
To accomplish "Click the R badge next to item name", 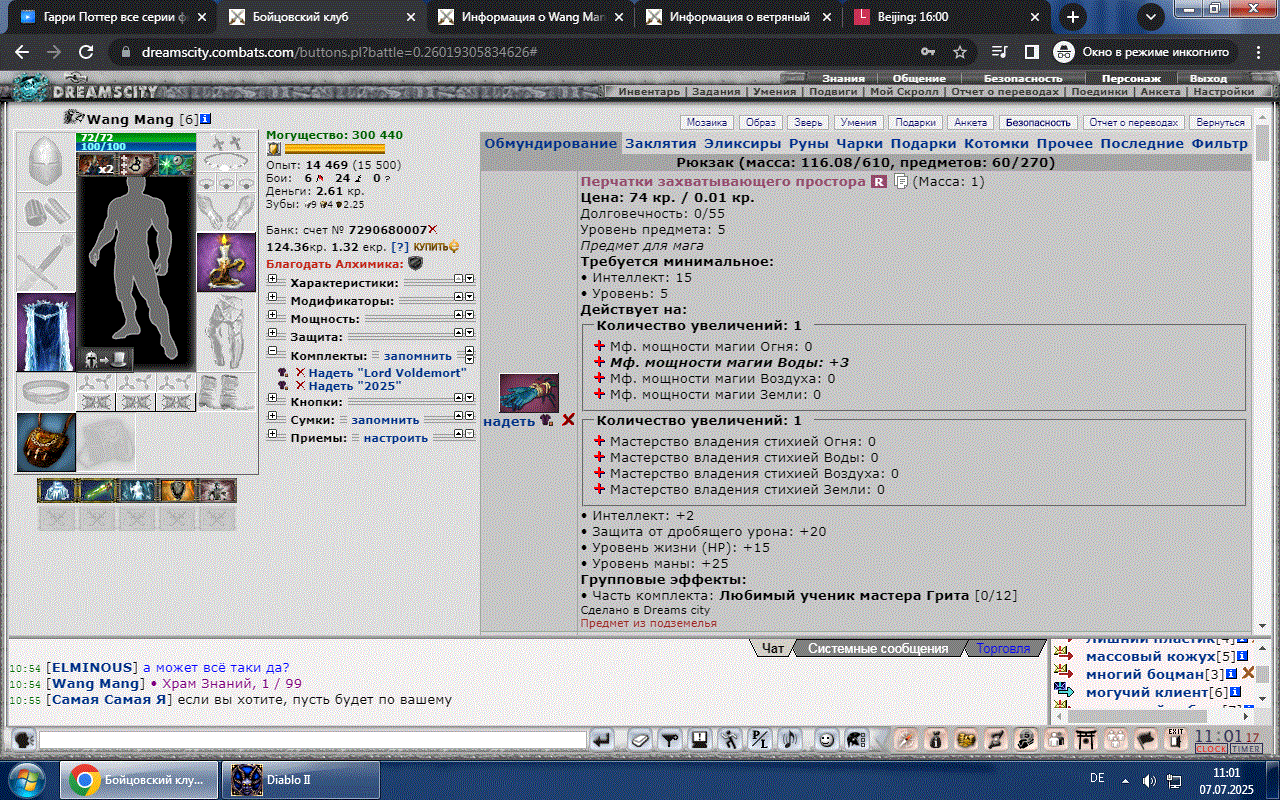I will tap(879, 182).
